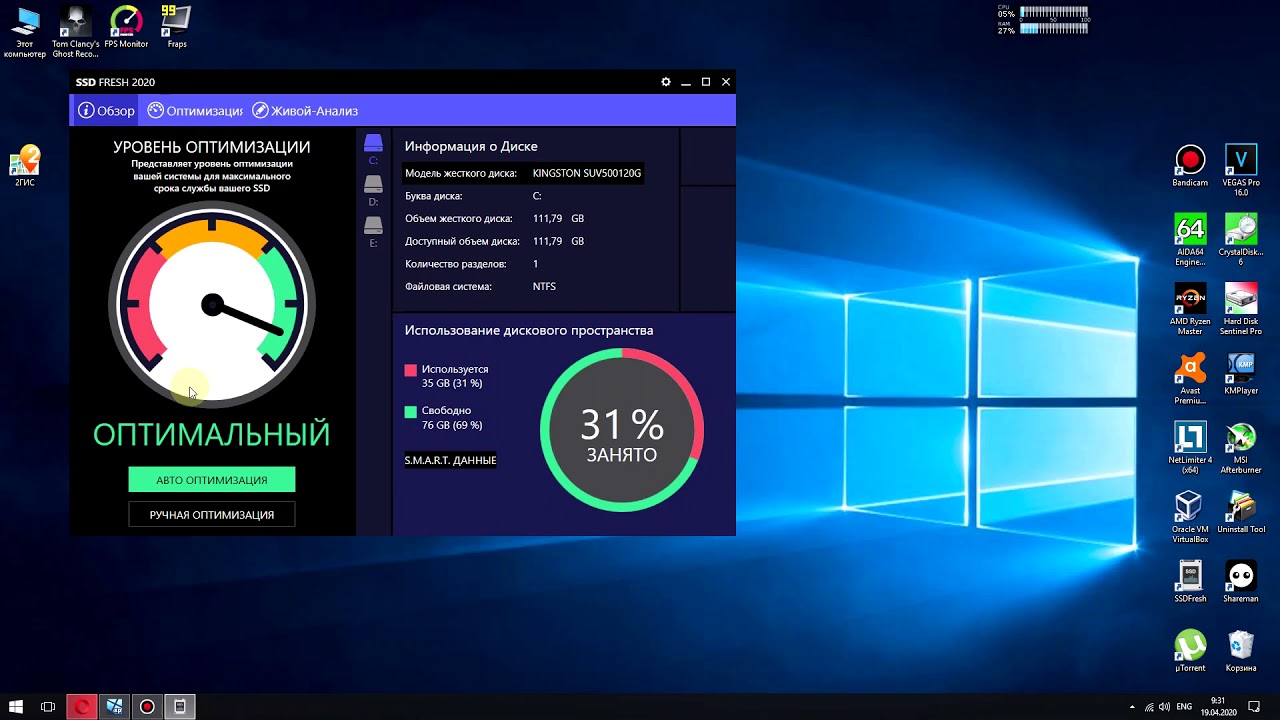Select drive D: in the sidebar
1280x720 pixels.
pyautogui.click(x=373, y=190)
